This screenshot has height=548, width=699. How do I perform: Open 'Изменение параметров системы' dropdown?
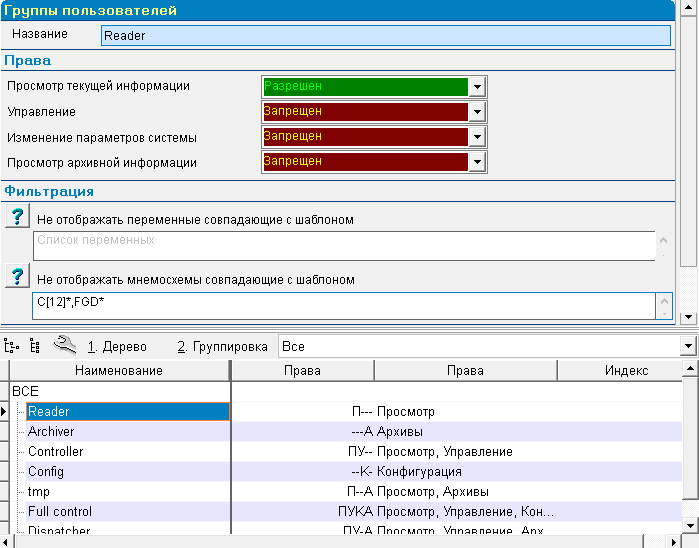click(477, 137)
